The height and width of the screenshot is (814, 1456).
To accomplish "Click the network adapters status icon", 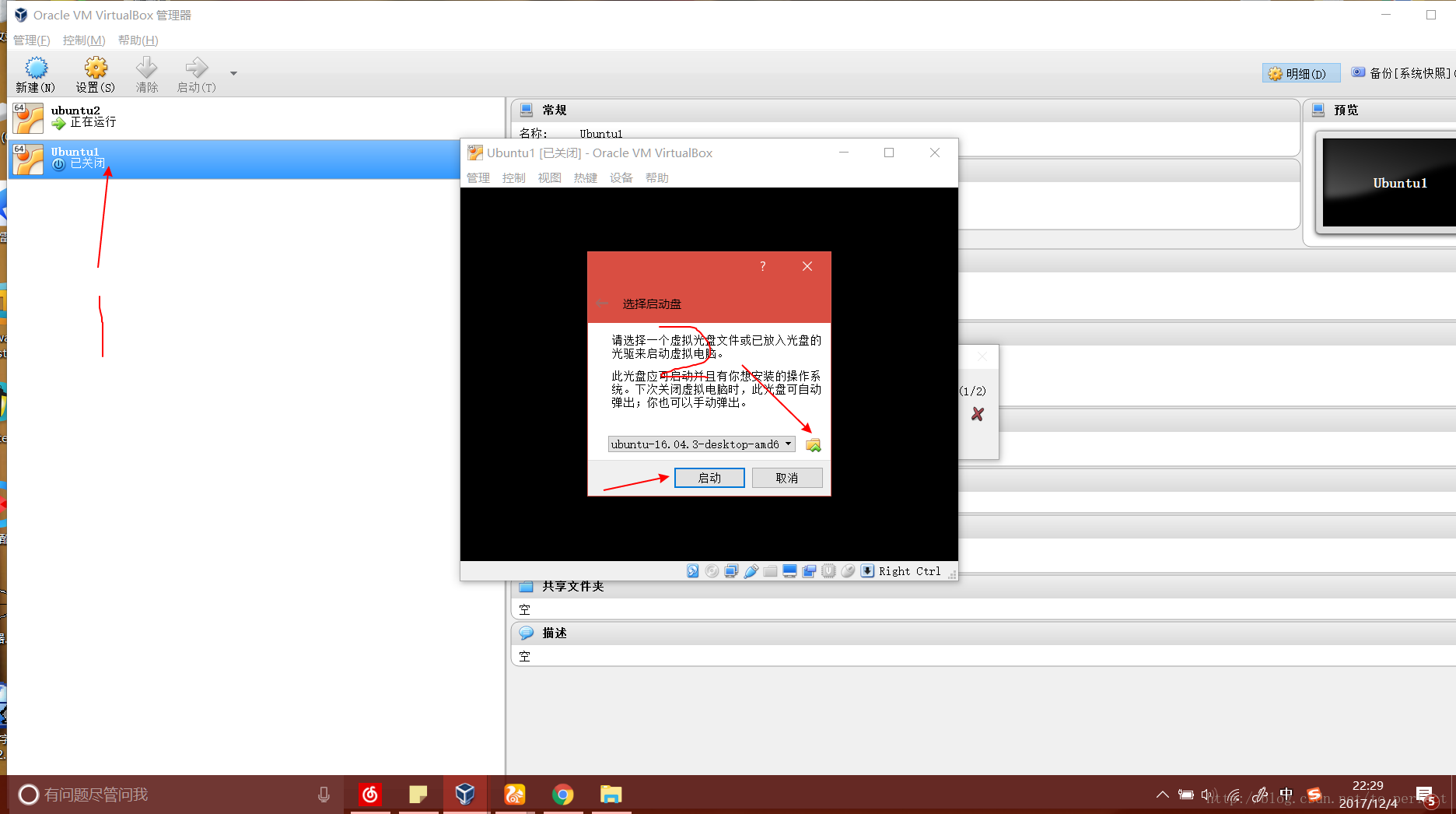I will click(x=731, y=571).
